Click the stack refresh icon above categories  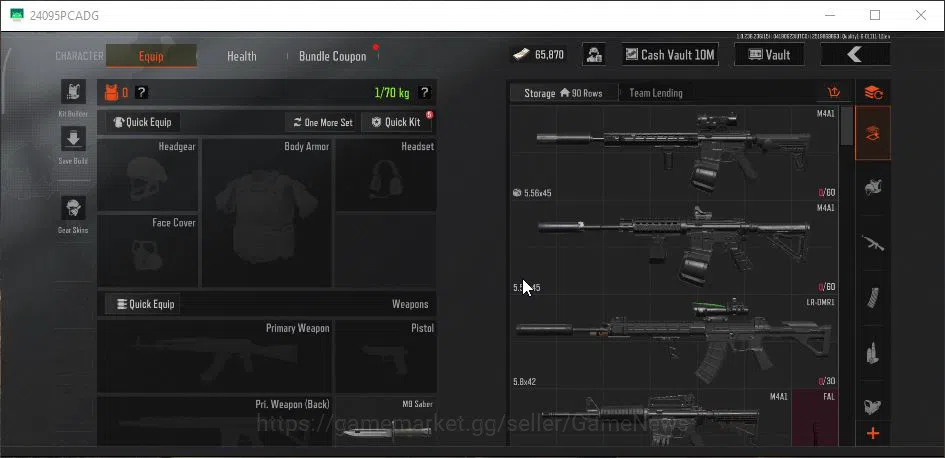[873, 92]
